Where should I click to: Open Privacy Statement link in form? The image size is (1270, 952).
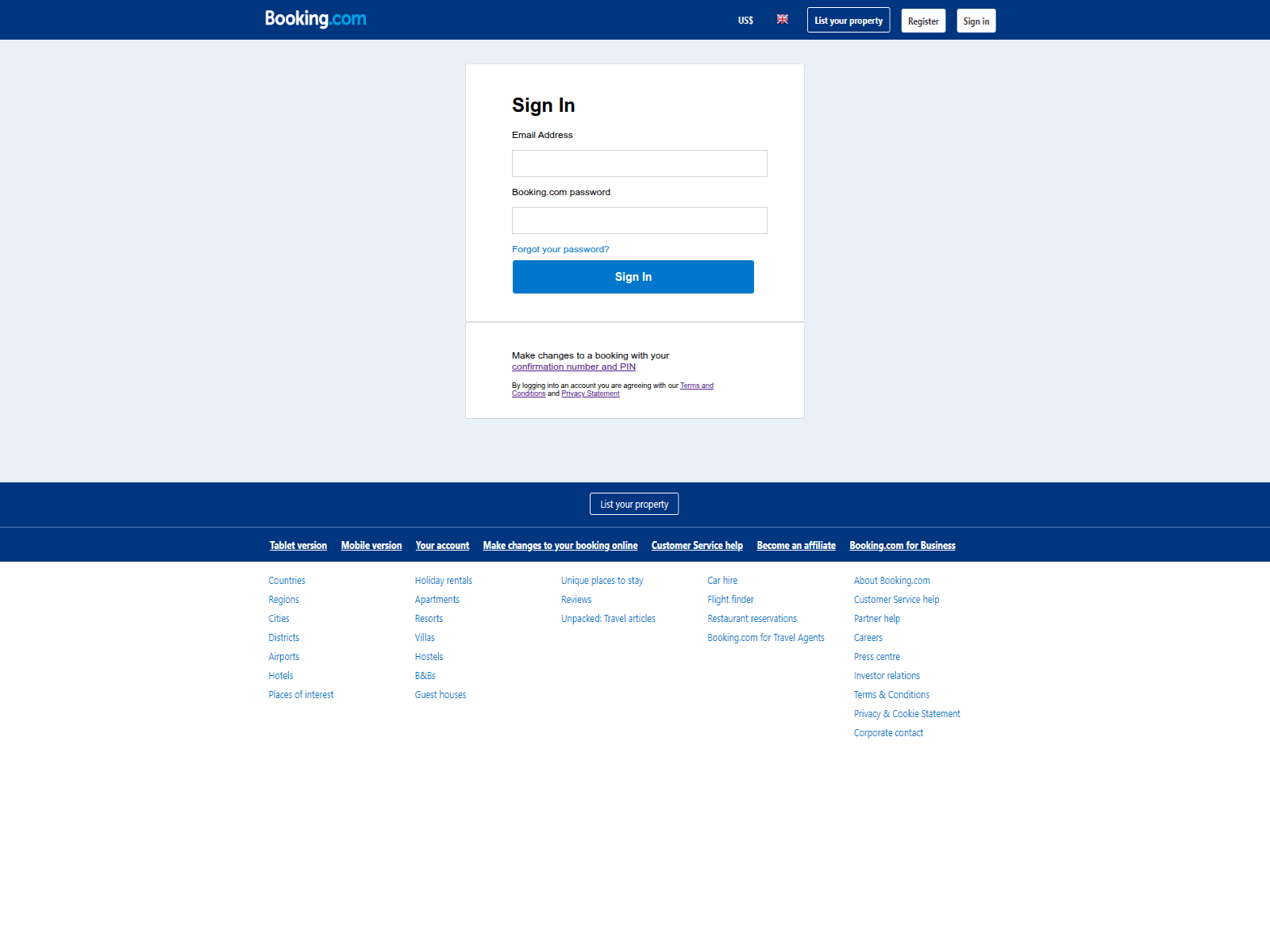[591, 393]
